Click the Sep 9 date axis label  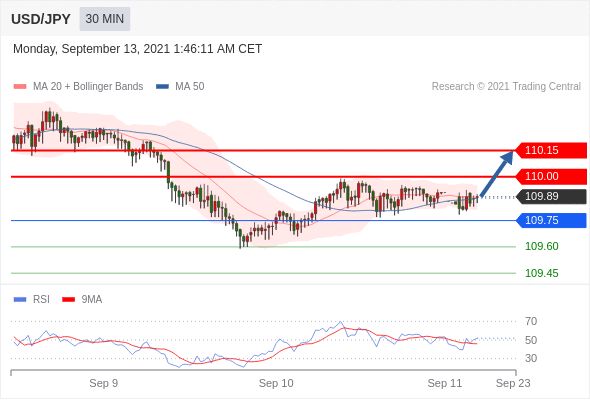pyautogui.click(x=103, y=383)
